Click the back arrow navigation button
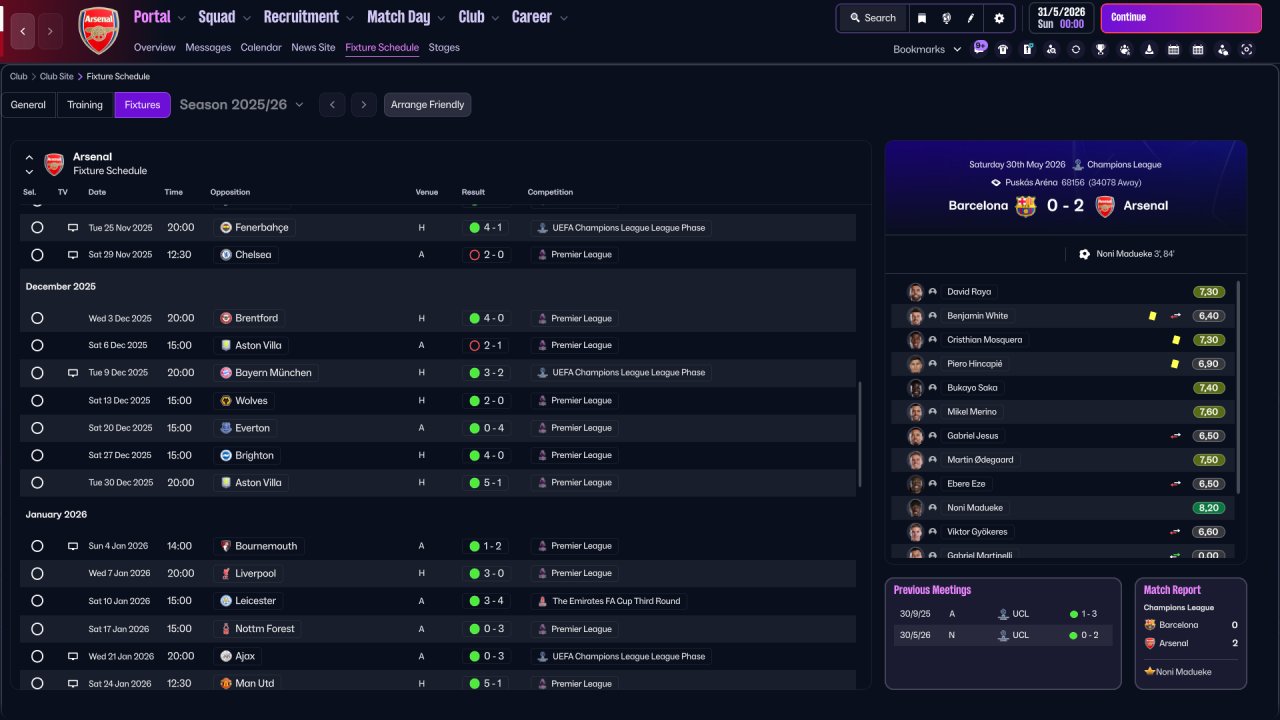The width and height of the screenshot is (1280, 720). (23, 31)
